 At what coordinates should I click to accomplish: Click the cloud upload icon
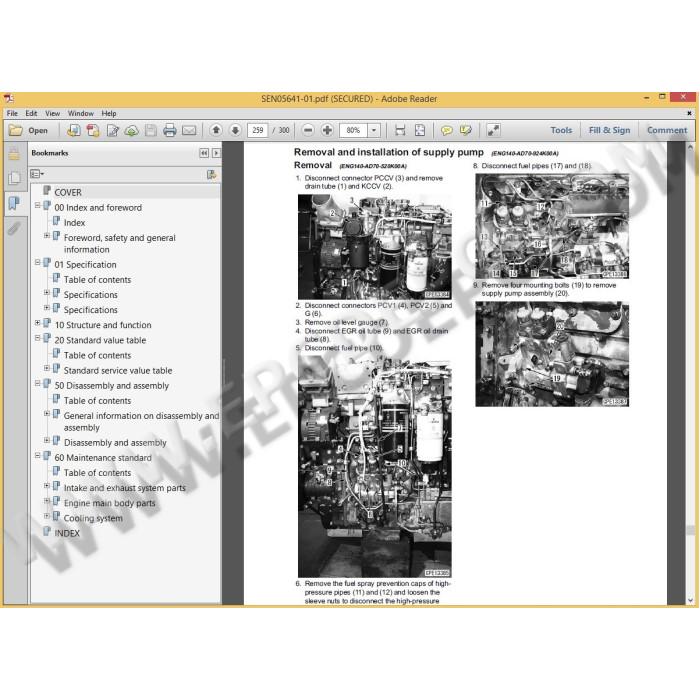click(131, 130)
